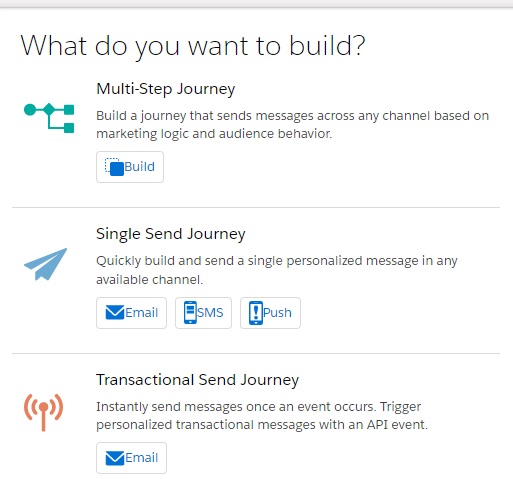Click the orange antenna Transactional Send icon
513x479 pixels.
(43, 412)
